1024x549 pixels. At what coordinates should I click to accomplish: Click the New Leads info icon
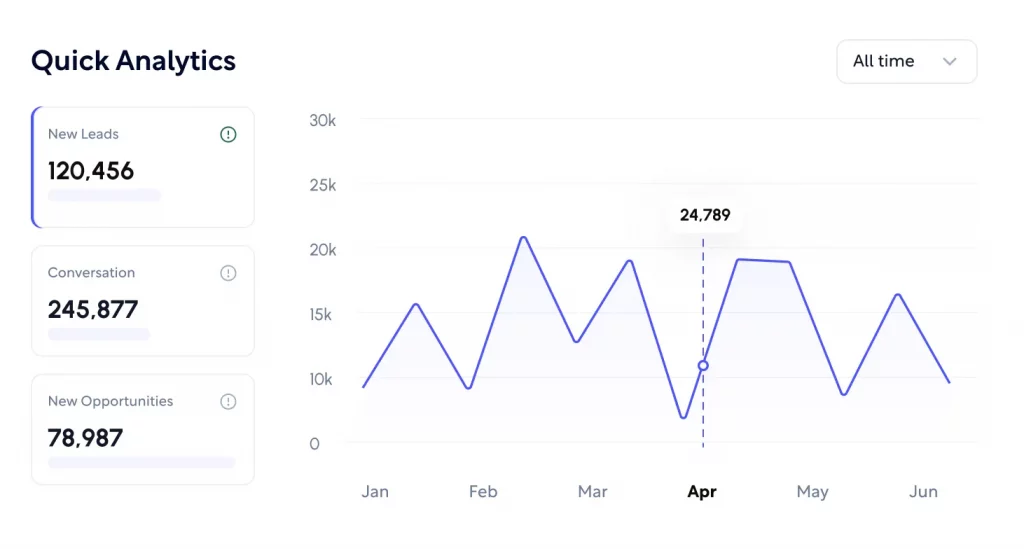[x=228, y=134]
